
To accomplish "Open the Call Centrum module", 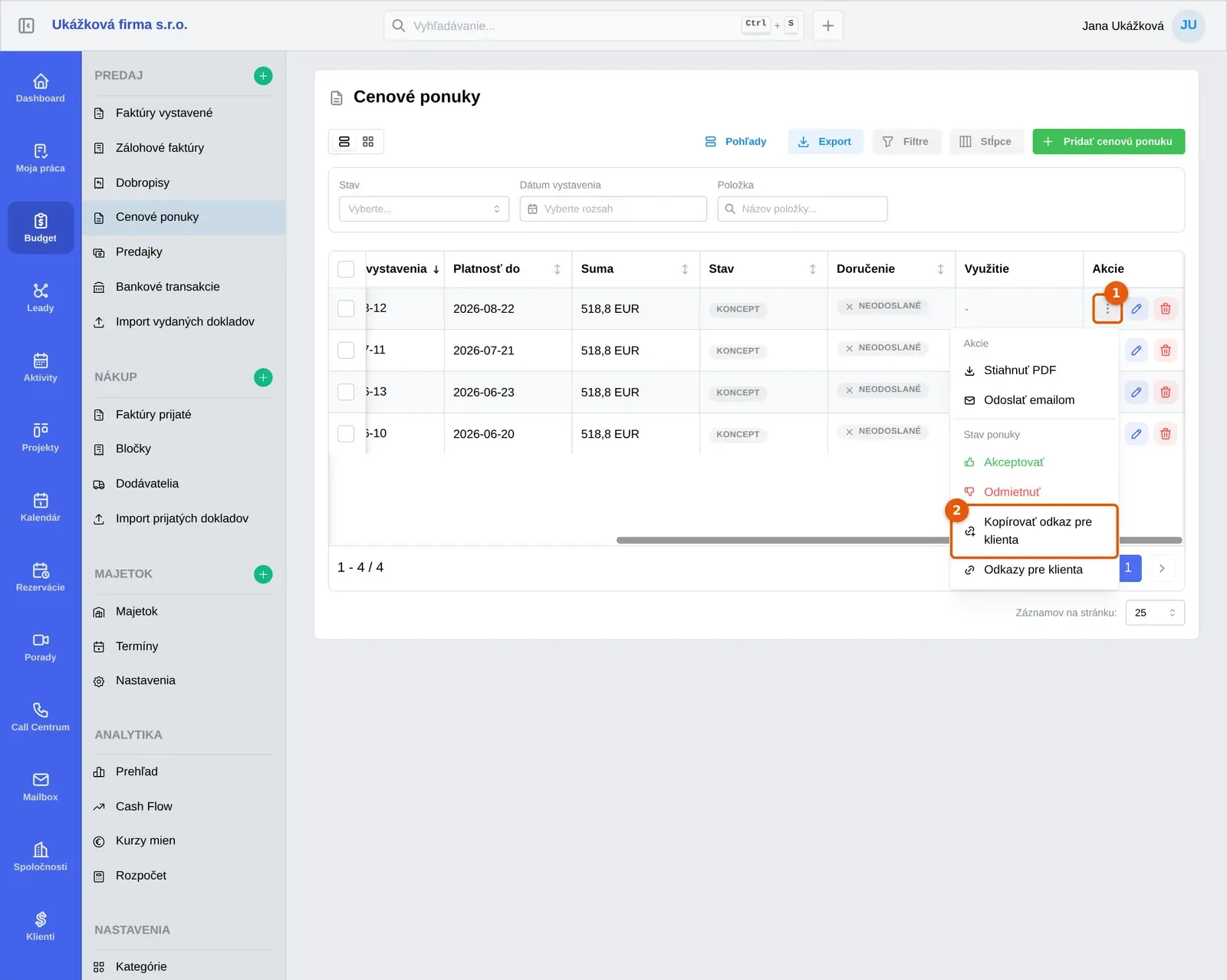I will point(41,716).
